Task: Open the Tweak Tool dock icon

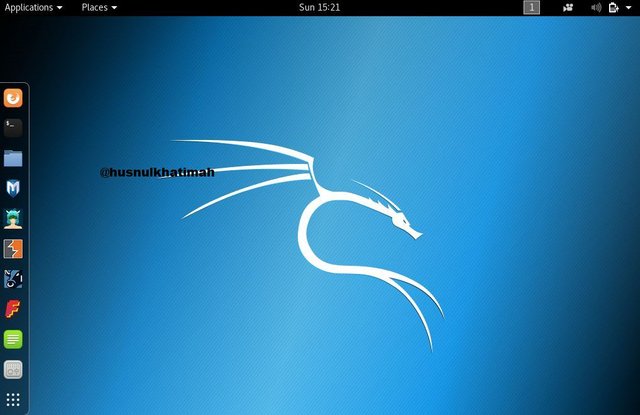Action: tap(13, 370)
